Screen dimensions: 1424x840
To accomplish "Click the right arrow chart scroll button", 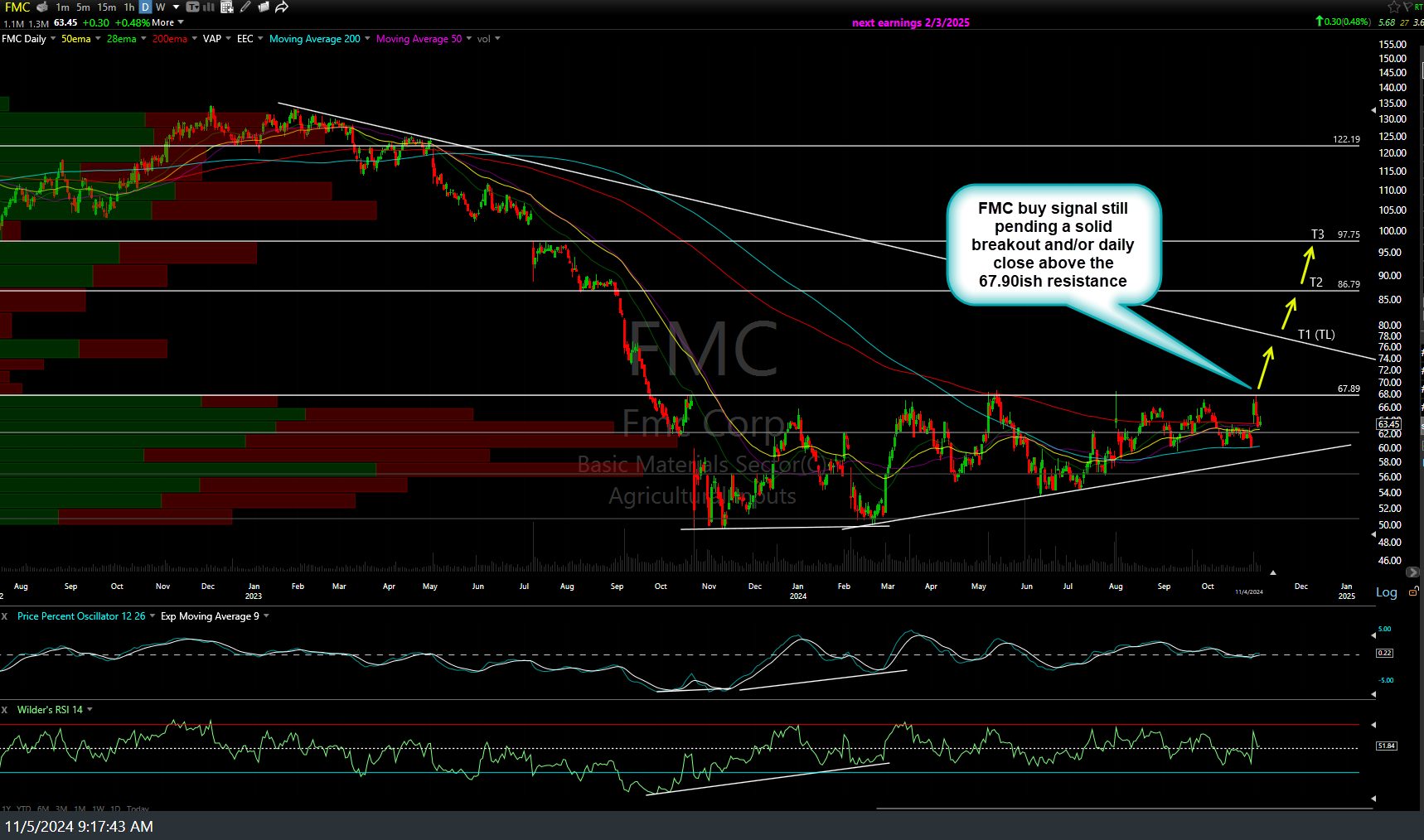I will [1412, 572].
